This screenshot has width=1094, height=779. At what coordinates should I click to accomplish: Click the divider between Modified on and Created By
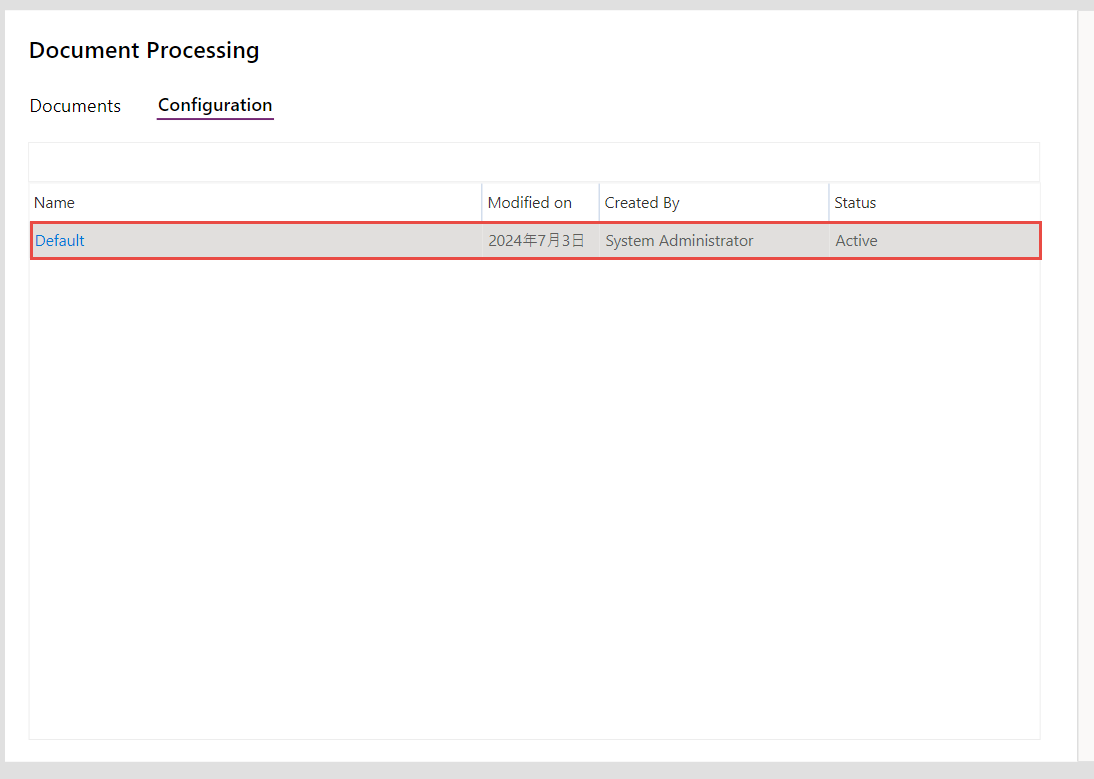click(x=599, y=203)
